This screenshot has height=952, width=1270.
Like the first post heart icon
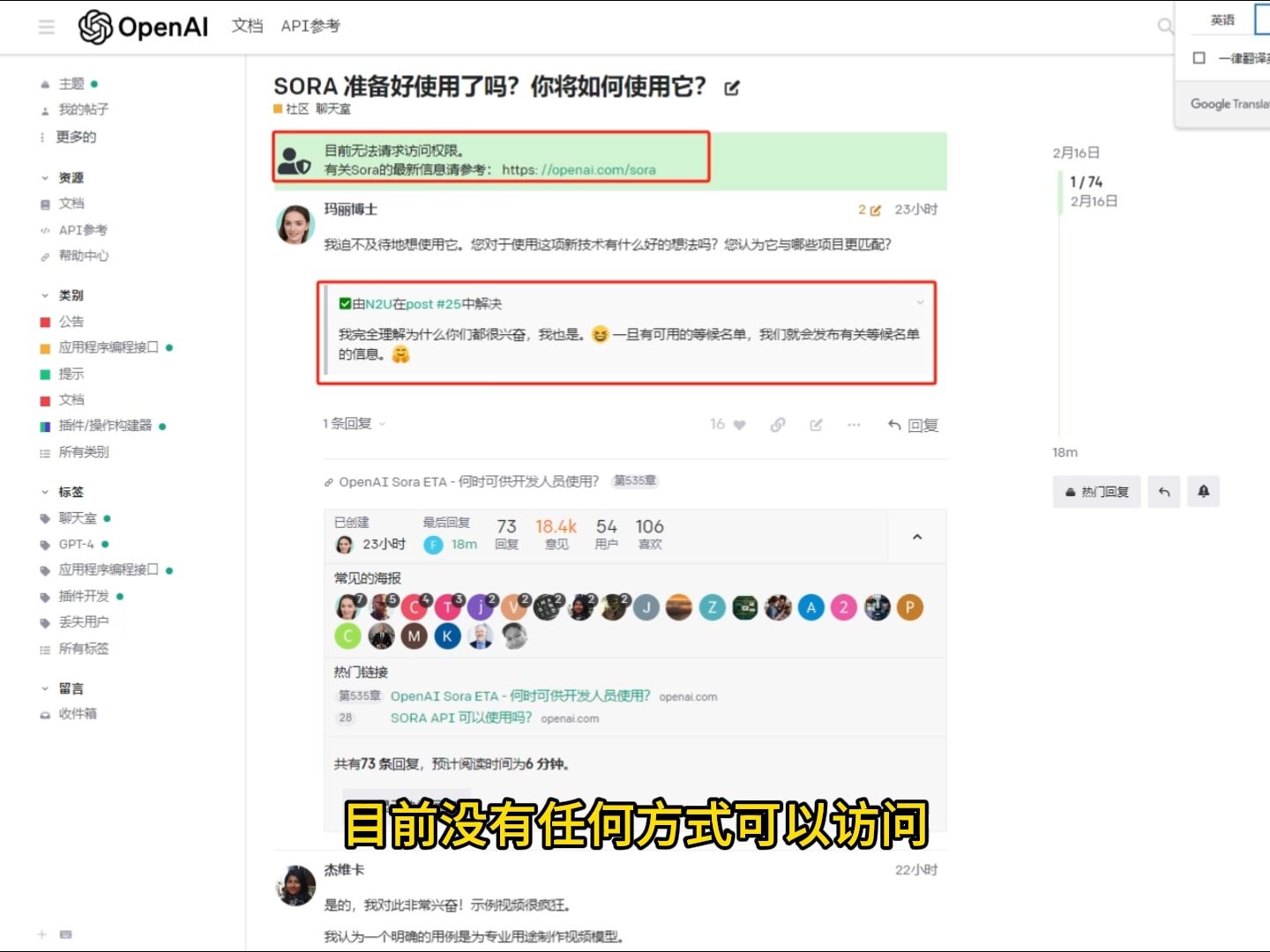(739, 425)
